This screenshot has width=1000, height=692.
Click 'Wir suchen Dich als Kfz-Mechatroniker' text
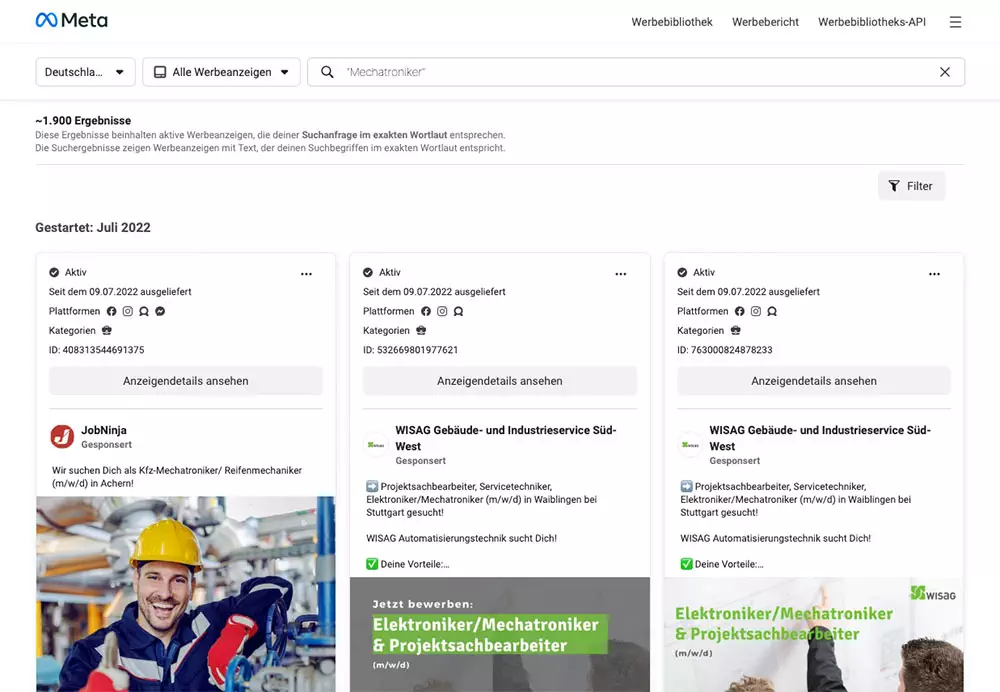tap(177, 477)
